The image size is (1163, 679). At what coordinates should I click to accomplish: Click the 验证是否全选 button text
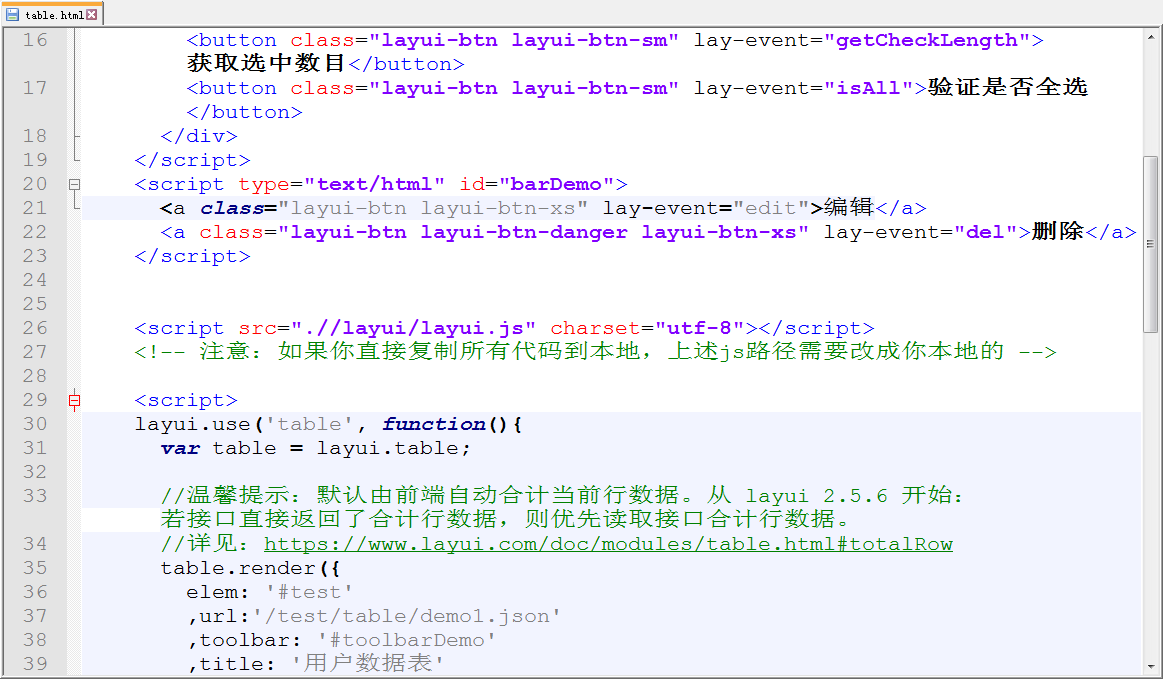click(x=1008, y=88)
